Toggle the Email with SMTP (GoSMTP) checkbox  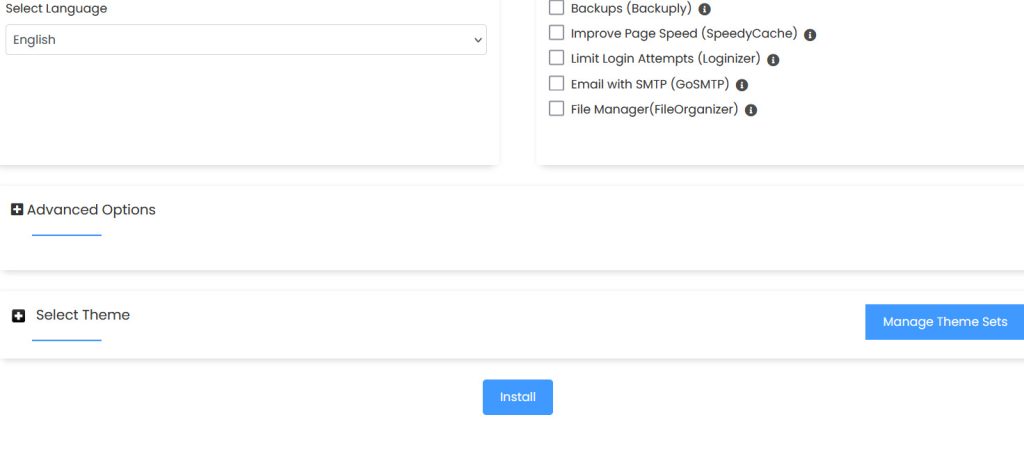[556, 84]
